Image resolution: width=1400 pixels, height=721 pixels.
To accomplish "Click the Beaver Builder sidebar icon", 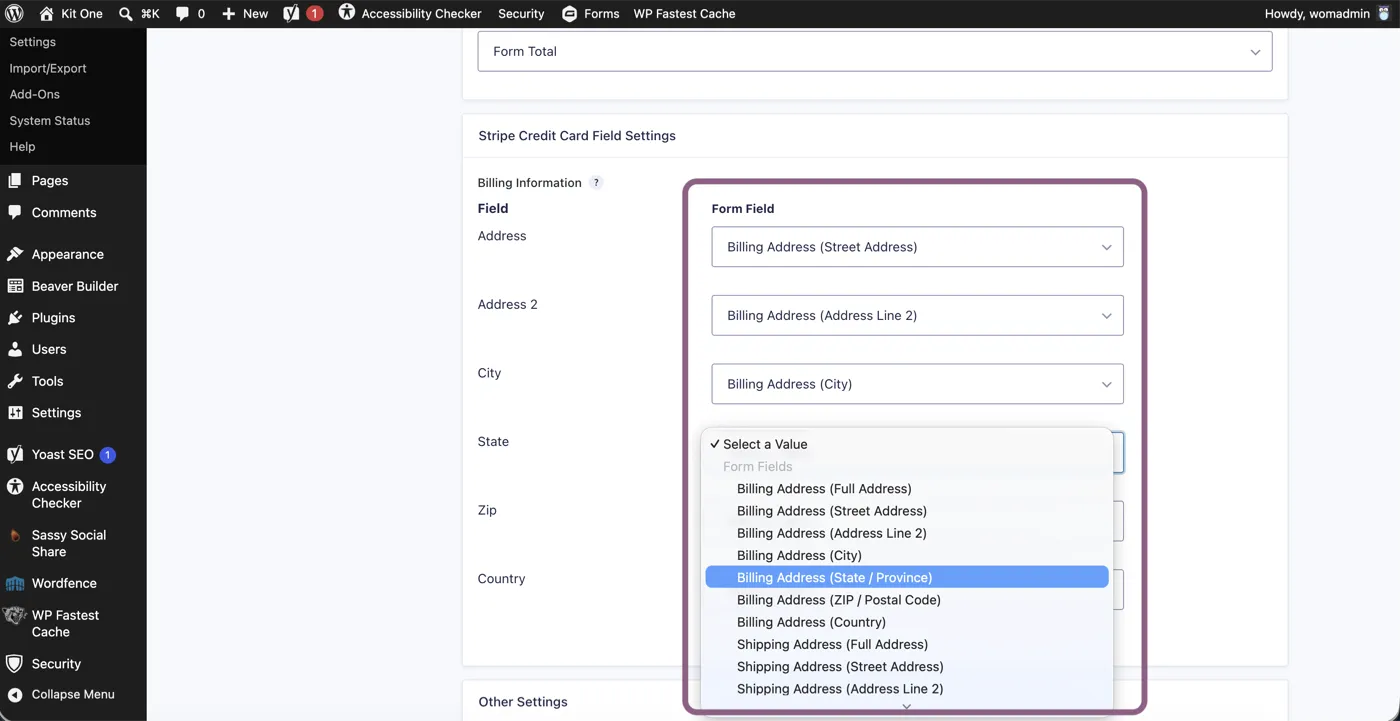I will coord(15,286).
